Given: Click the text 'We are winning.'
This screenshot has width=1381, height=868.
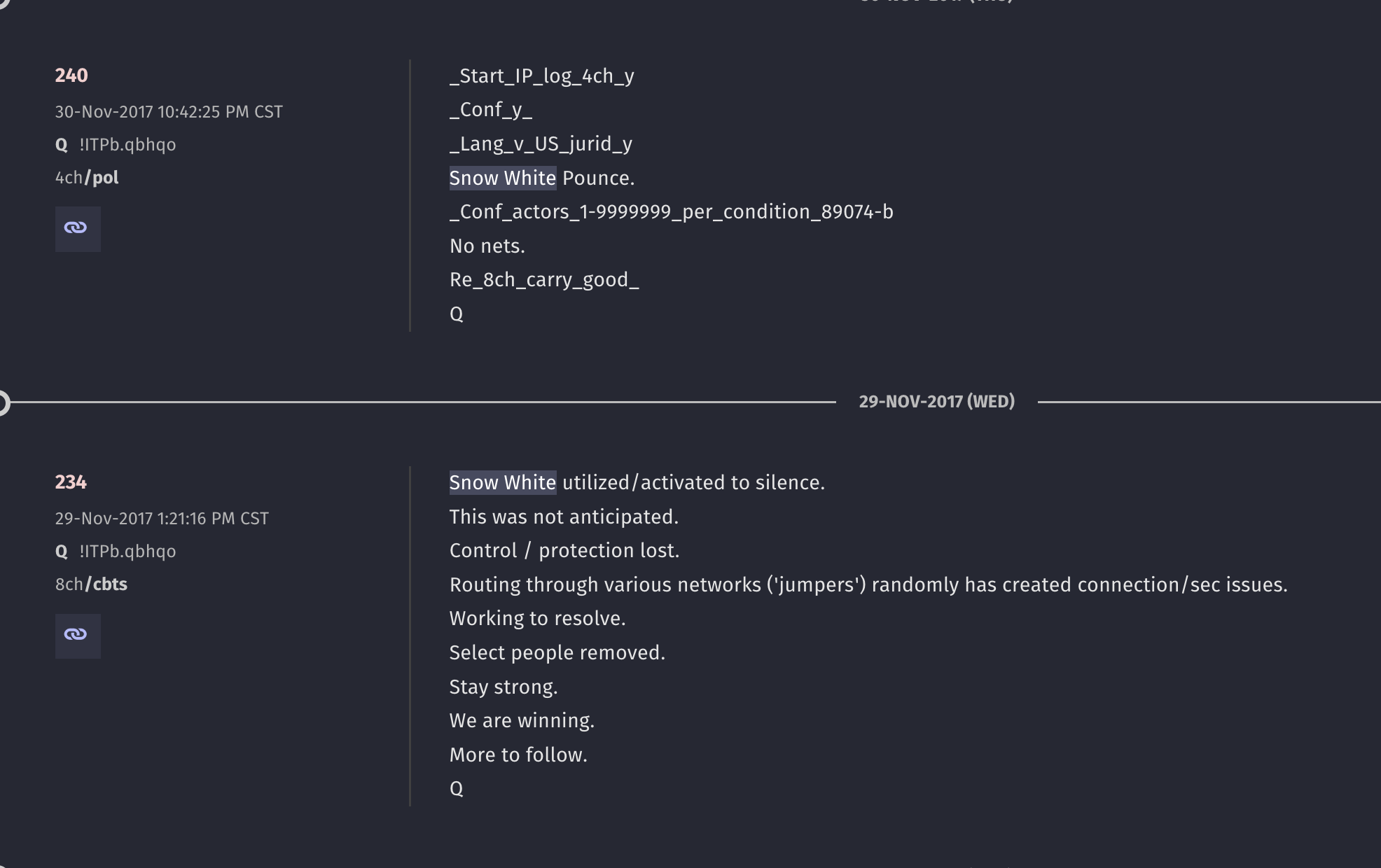Looking at the screenshot, I should [x=522, y=721].
